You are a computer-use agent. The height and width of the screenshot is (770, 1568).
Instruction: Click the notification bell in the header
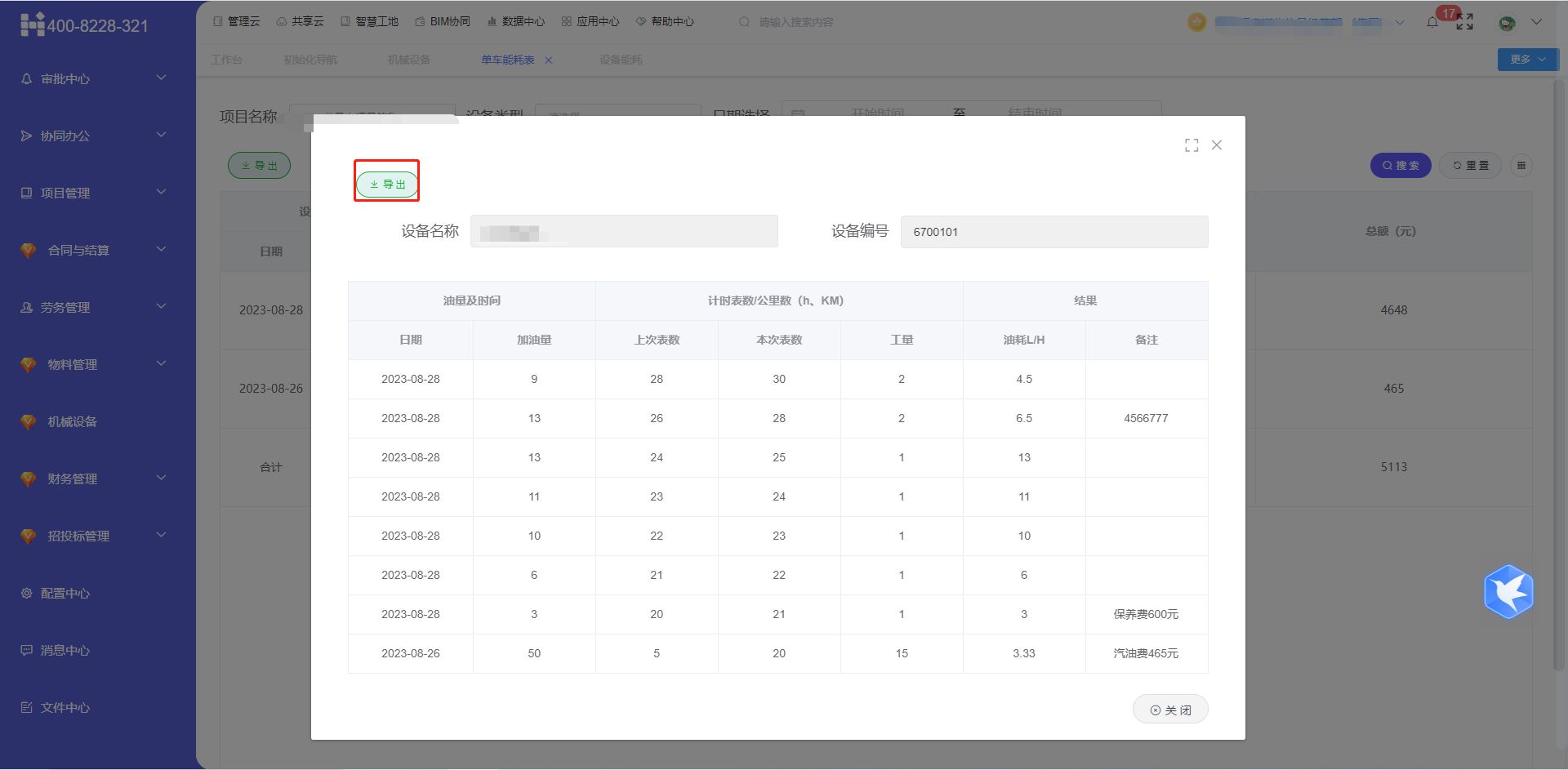tap(1432, 22)
